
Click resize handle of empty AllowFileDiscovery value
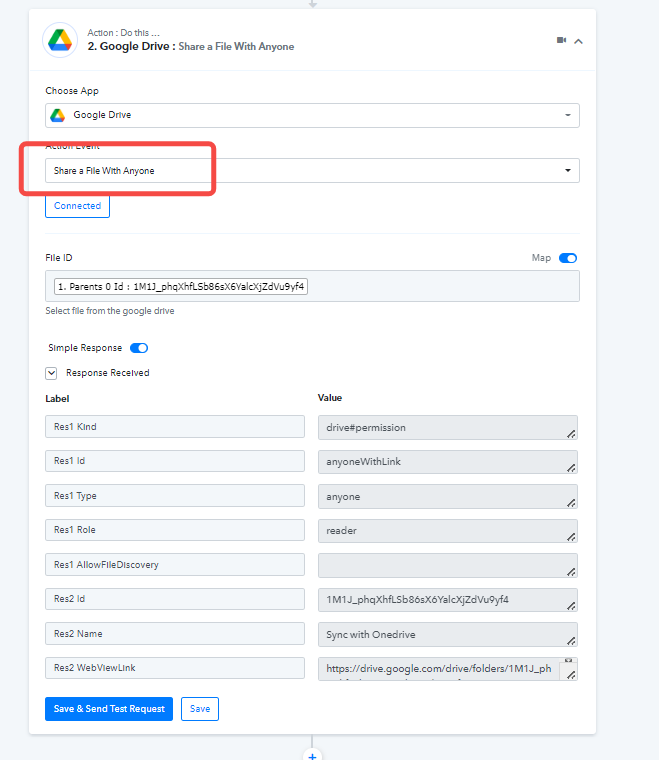pos(571,572)
